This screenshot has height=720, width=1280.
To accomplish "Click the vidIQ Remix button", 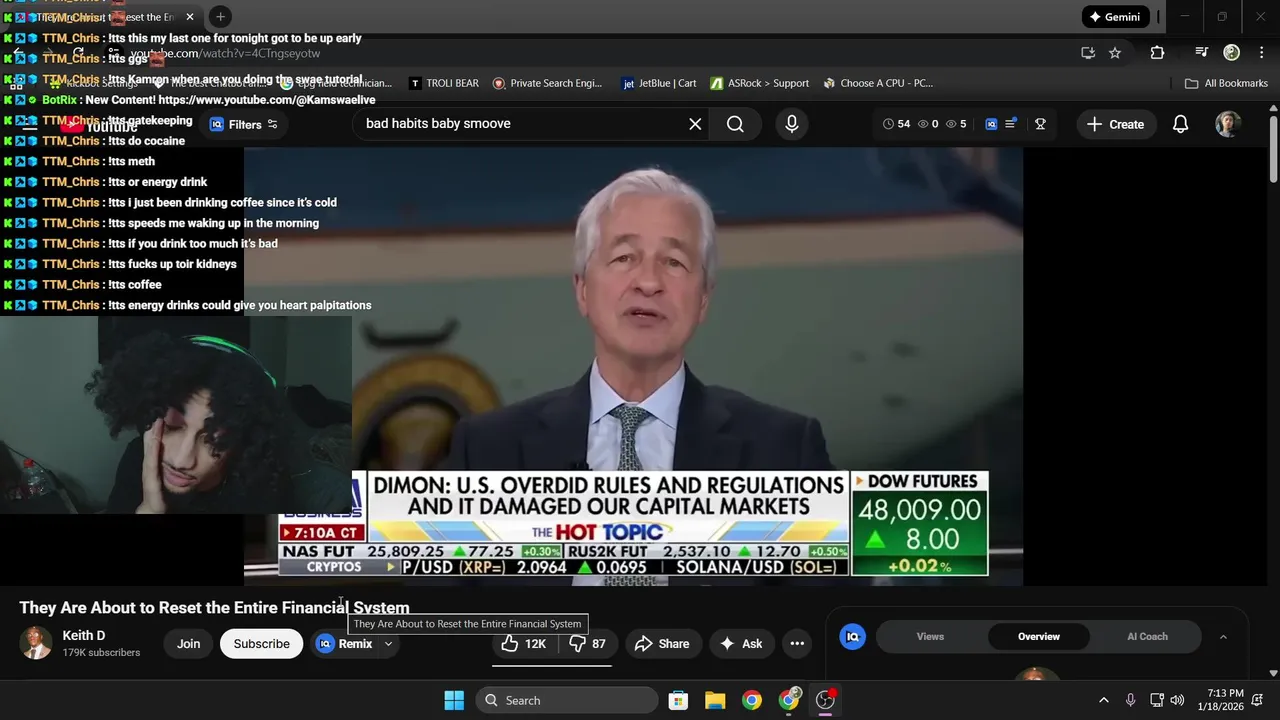I will (345, 644).
